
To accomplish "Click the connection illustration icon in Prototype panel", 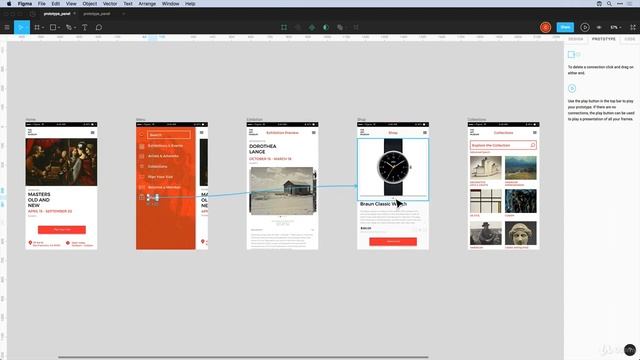I will tap(574, 54).
